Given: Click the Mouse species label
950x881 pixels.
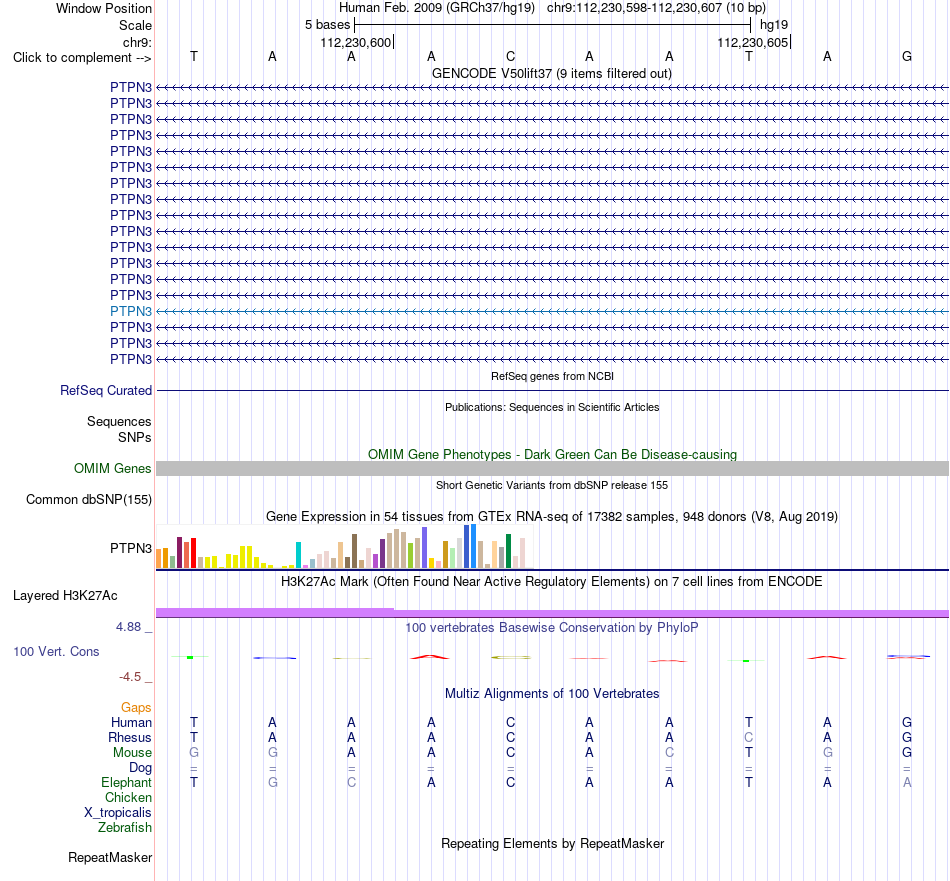Looking at the screenshot, I should point(132,753).
